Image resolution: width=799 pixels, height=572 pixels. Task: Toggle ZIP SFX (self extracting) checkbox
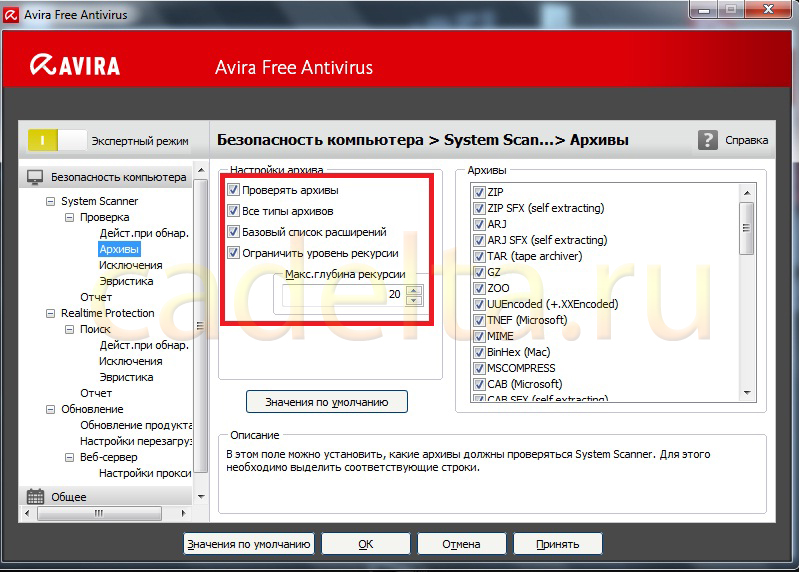(x=479, y=208)
